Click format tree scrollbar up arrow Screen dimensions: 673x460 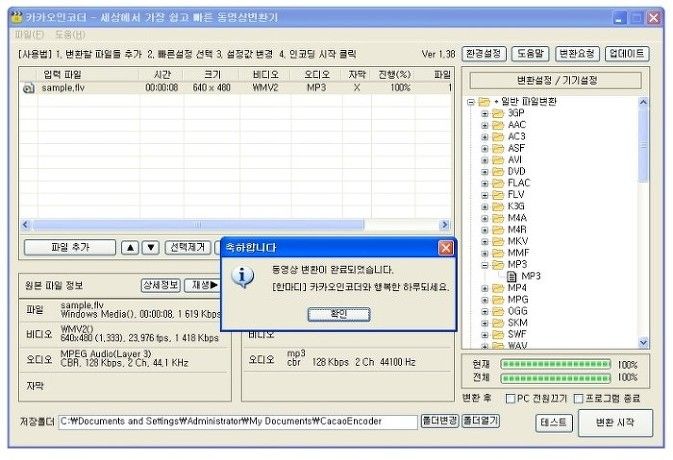pos(643,102)
